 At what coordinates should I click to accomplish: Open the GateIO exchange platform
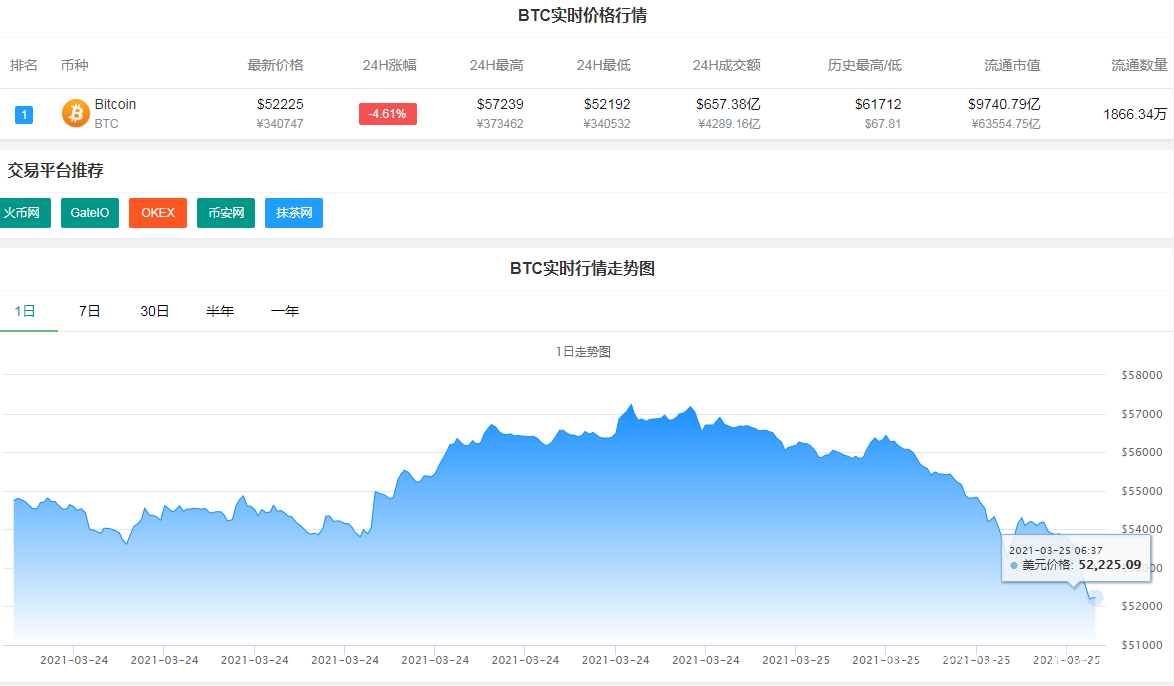(89, 212)
